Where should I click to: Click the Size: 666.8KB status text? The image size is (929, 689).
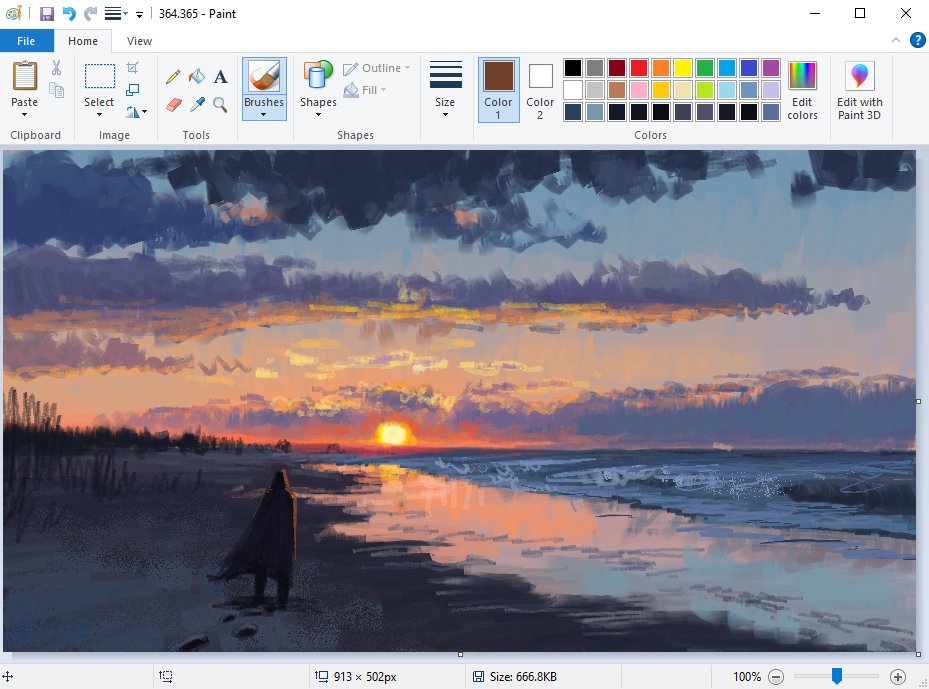(523, 677)
